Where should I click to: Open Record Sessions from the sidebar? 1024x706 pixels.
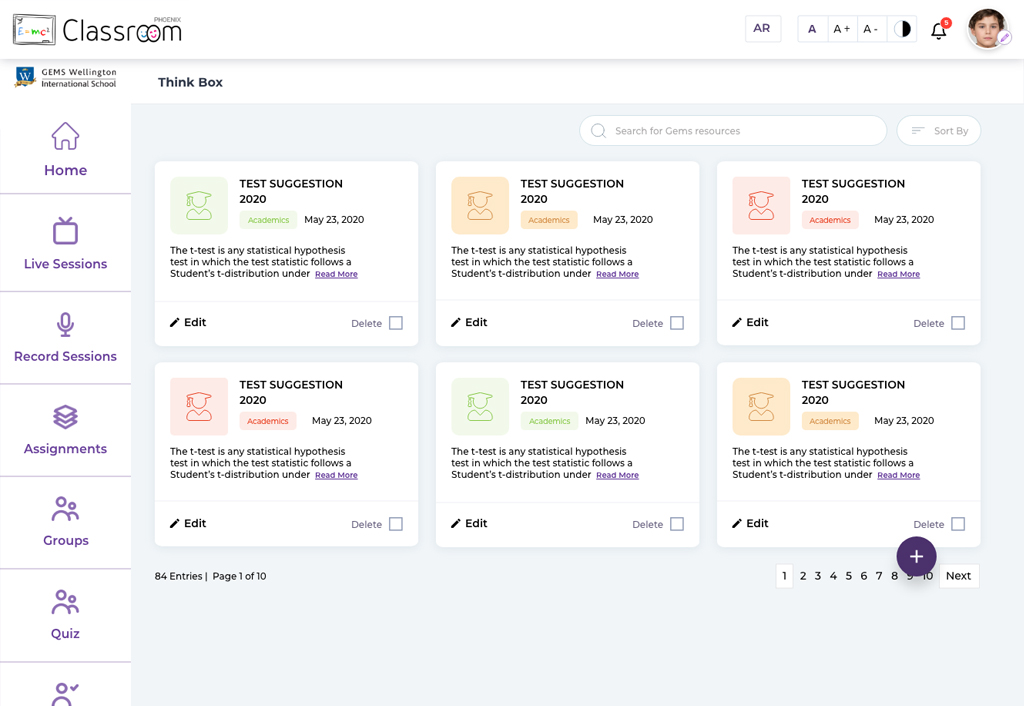point(65,338)
